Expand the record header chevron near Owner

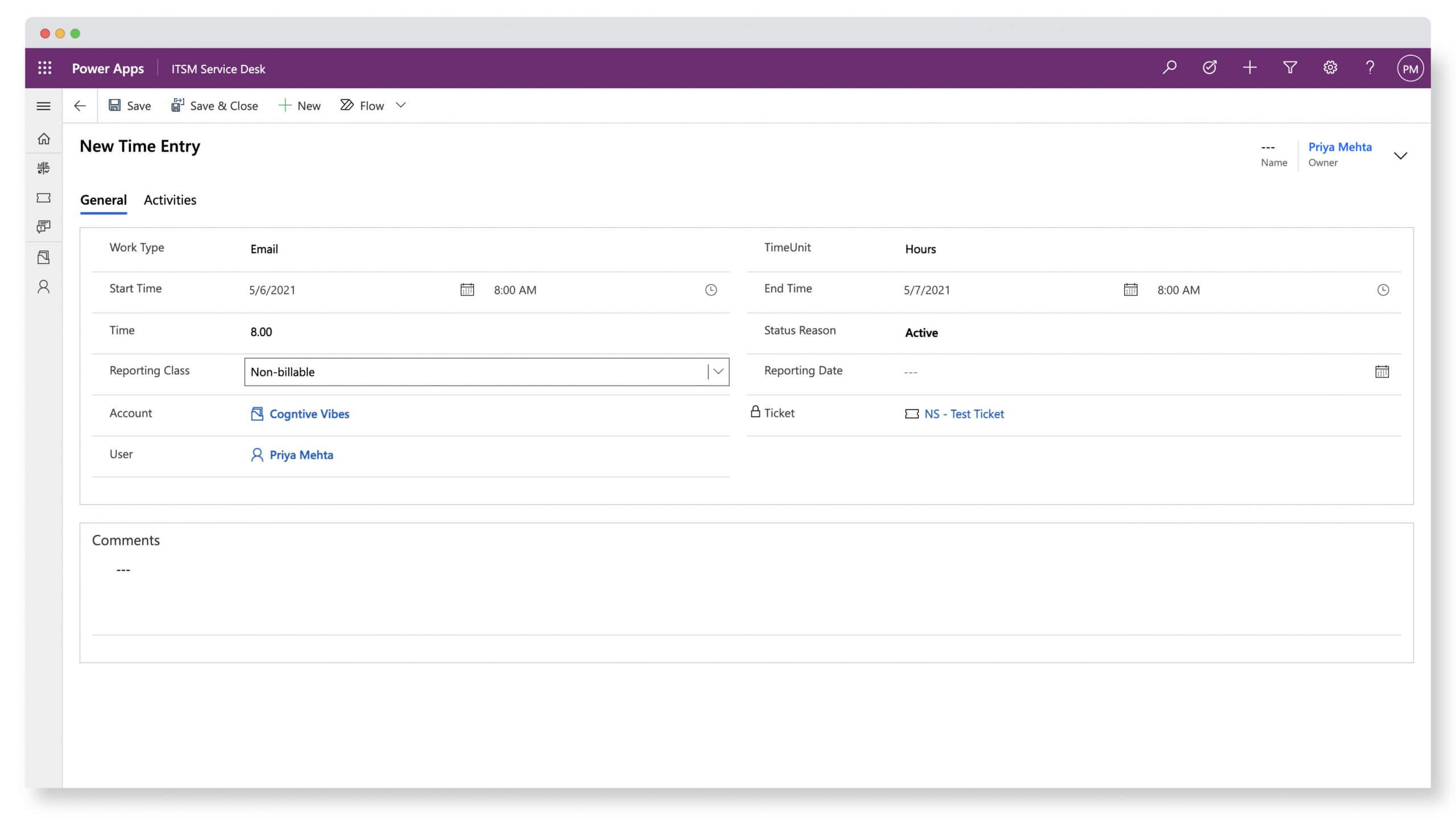[1401, 155]
